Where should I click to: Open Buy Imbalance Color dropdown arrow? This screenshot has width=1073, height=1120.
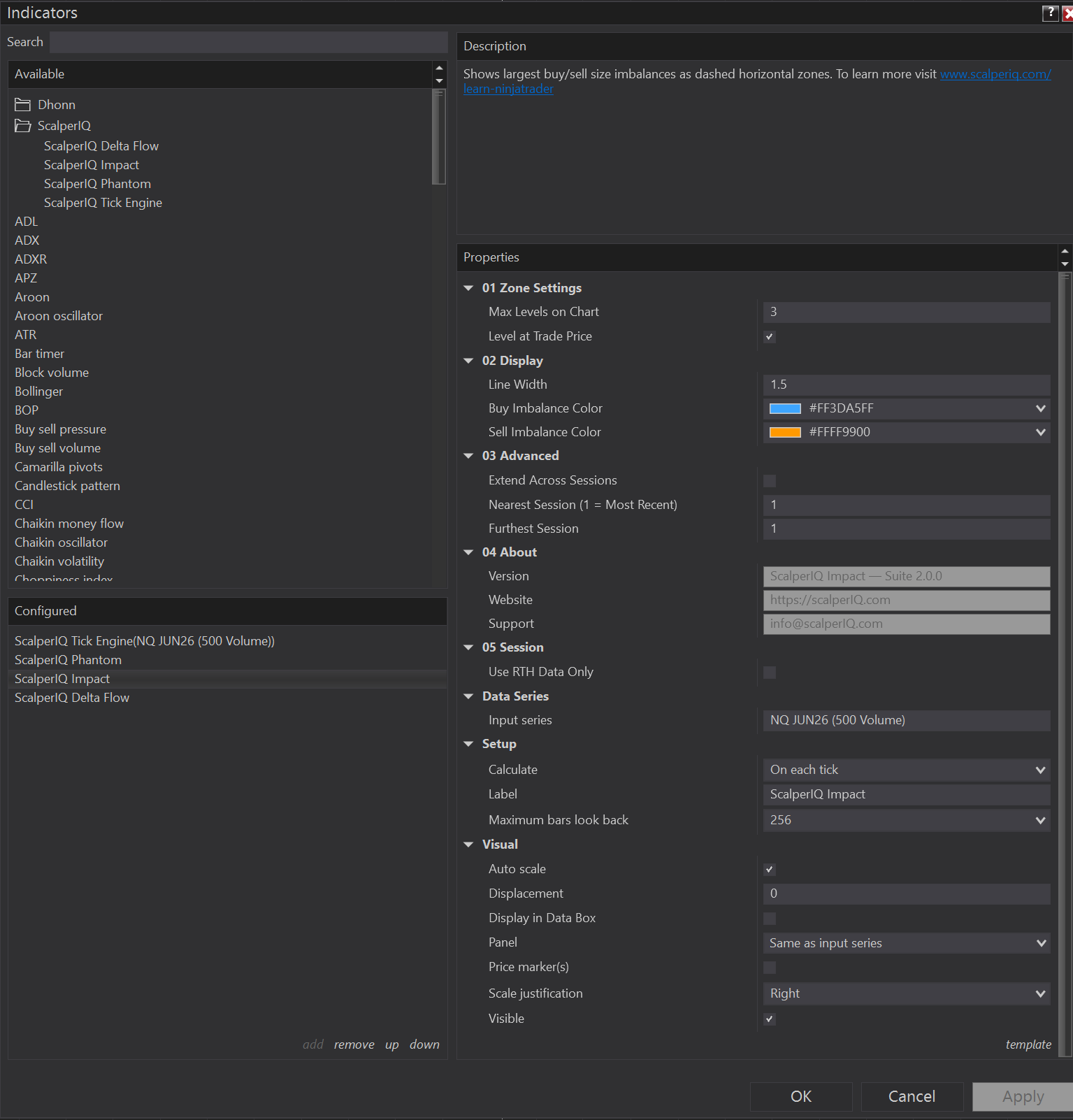[x=1040, y=408]
